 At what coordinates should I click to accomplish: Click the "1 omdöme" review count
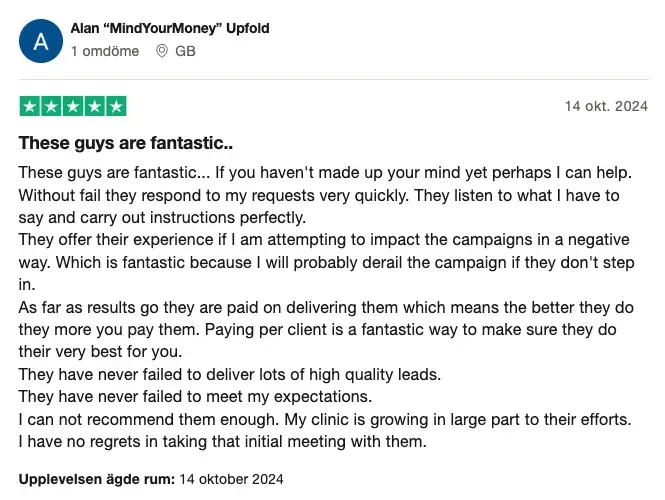click(107, 51)
